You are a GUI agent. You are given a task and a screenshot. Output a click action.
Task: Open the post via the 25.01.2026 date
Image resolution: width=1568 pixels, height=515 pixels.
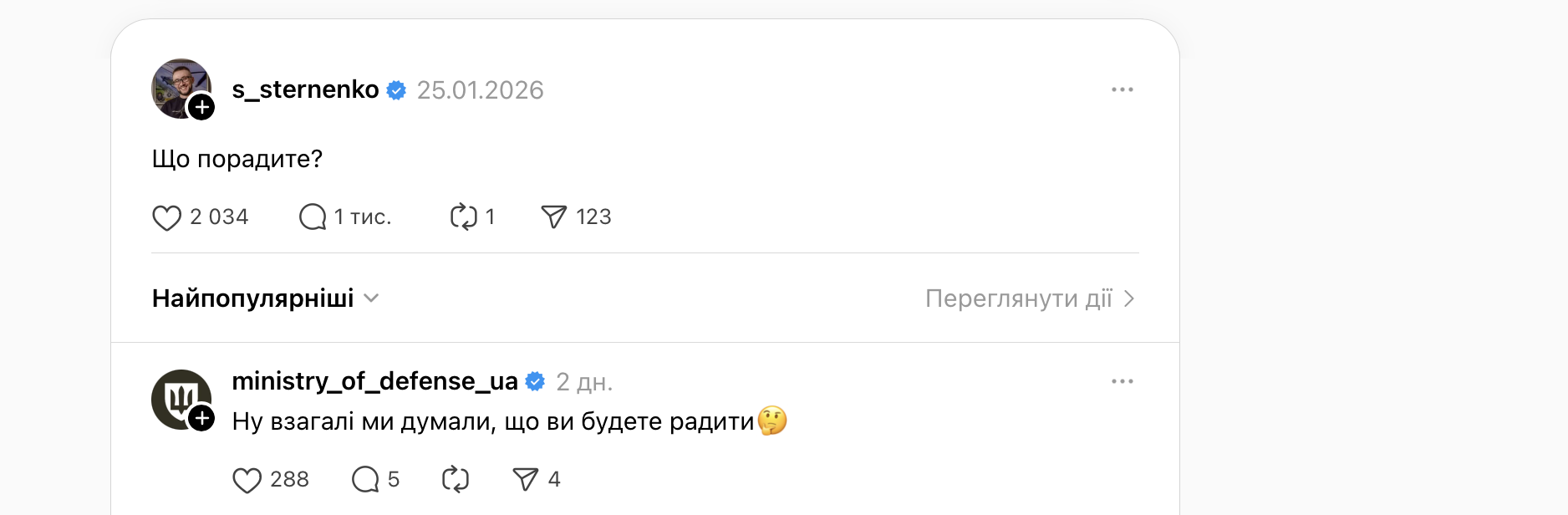click(x=481, y=89)
